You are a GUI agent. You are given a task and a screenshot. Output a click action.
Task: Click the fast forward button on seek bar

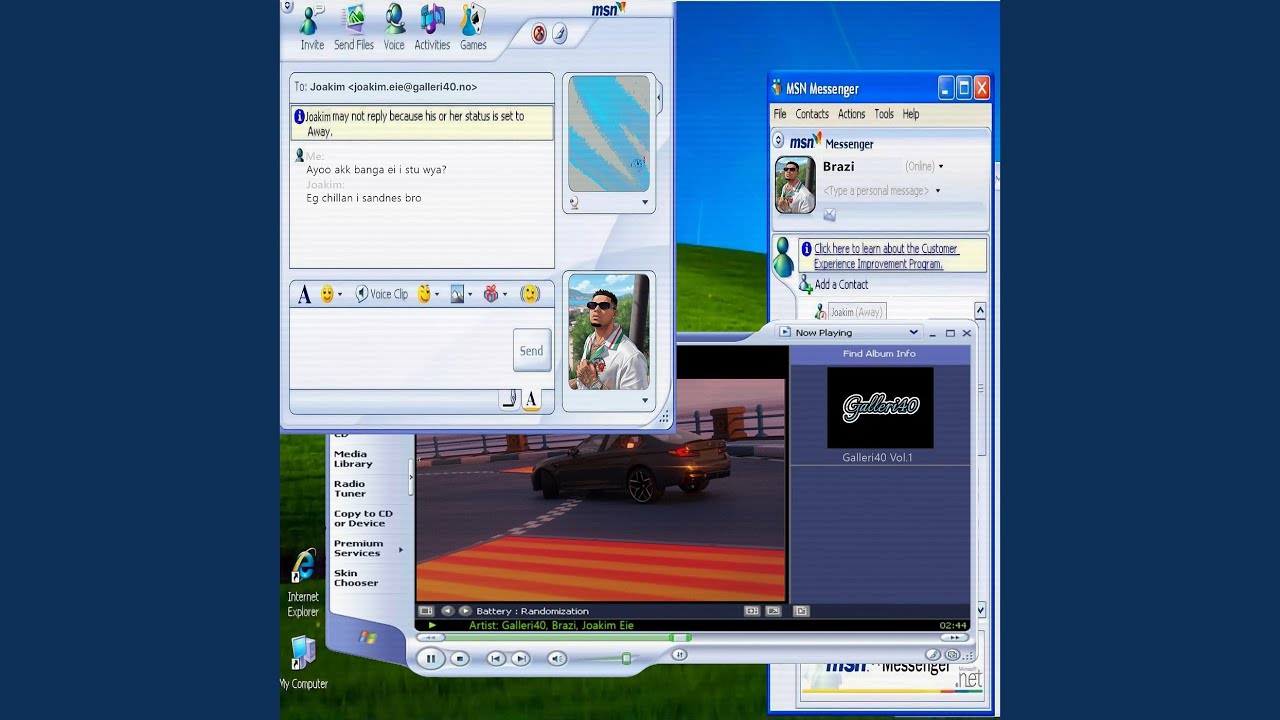point(953,637)
